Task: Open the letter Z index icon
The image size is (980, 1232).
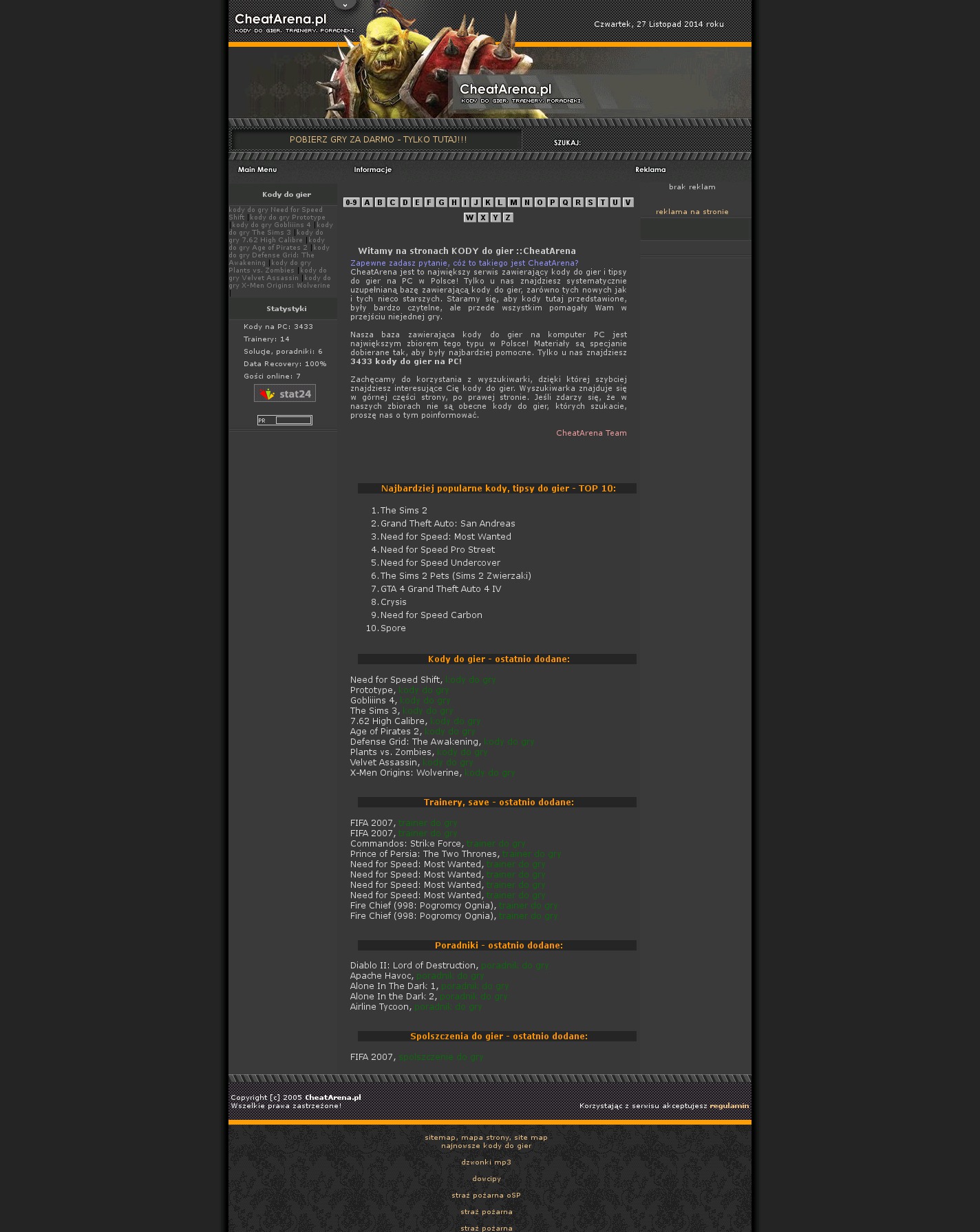Action: pos(508,217)
